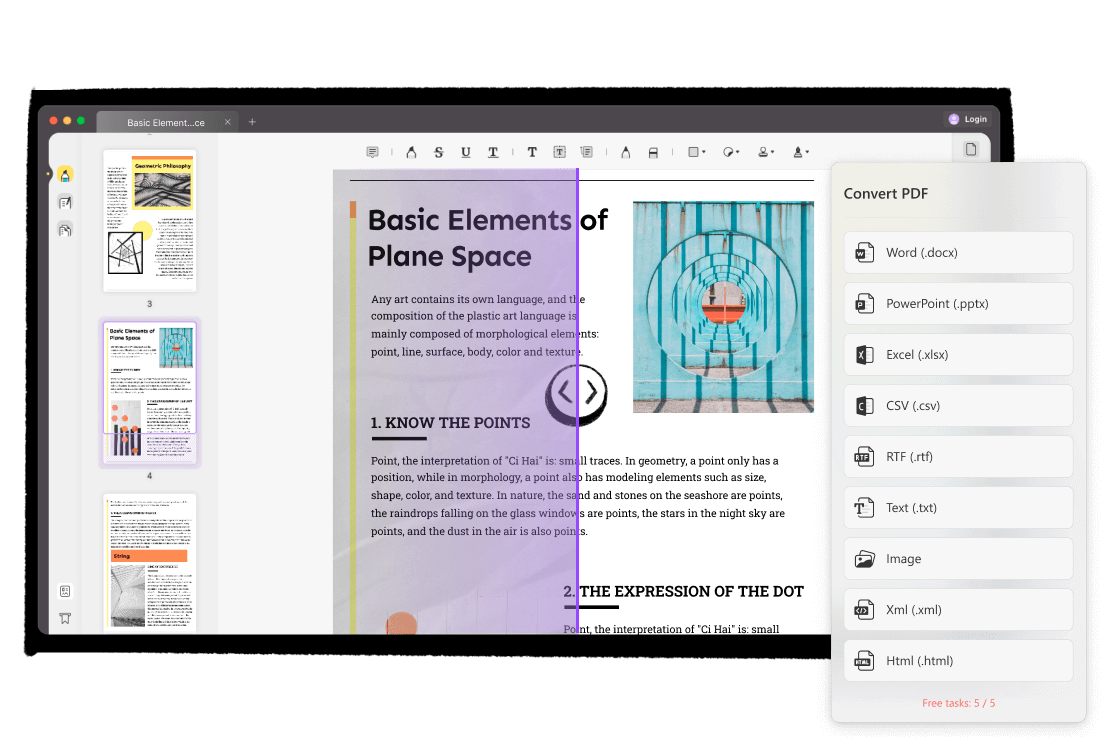The height and width of the screenshot is (751, 1106).
Task: Select the Eraser tool
Action: pos(653,152)
